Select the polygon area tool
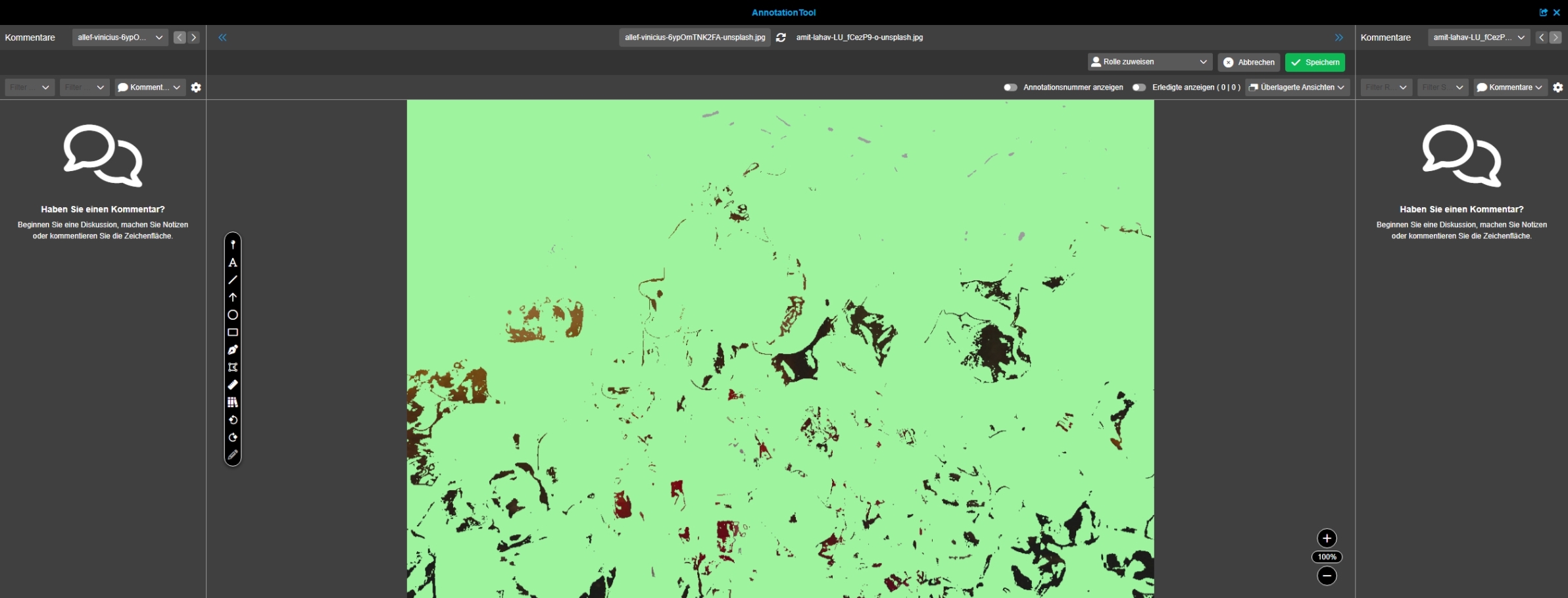The image size is (1568, 598). click(x=233, y=367)
